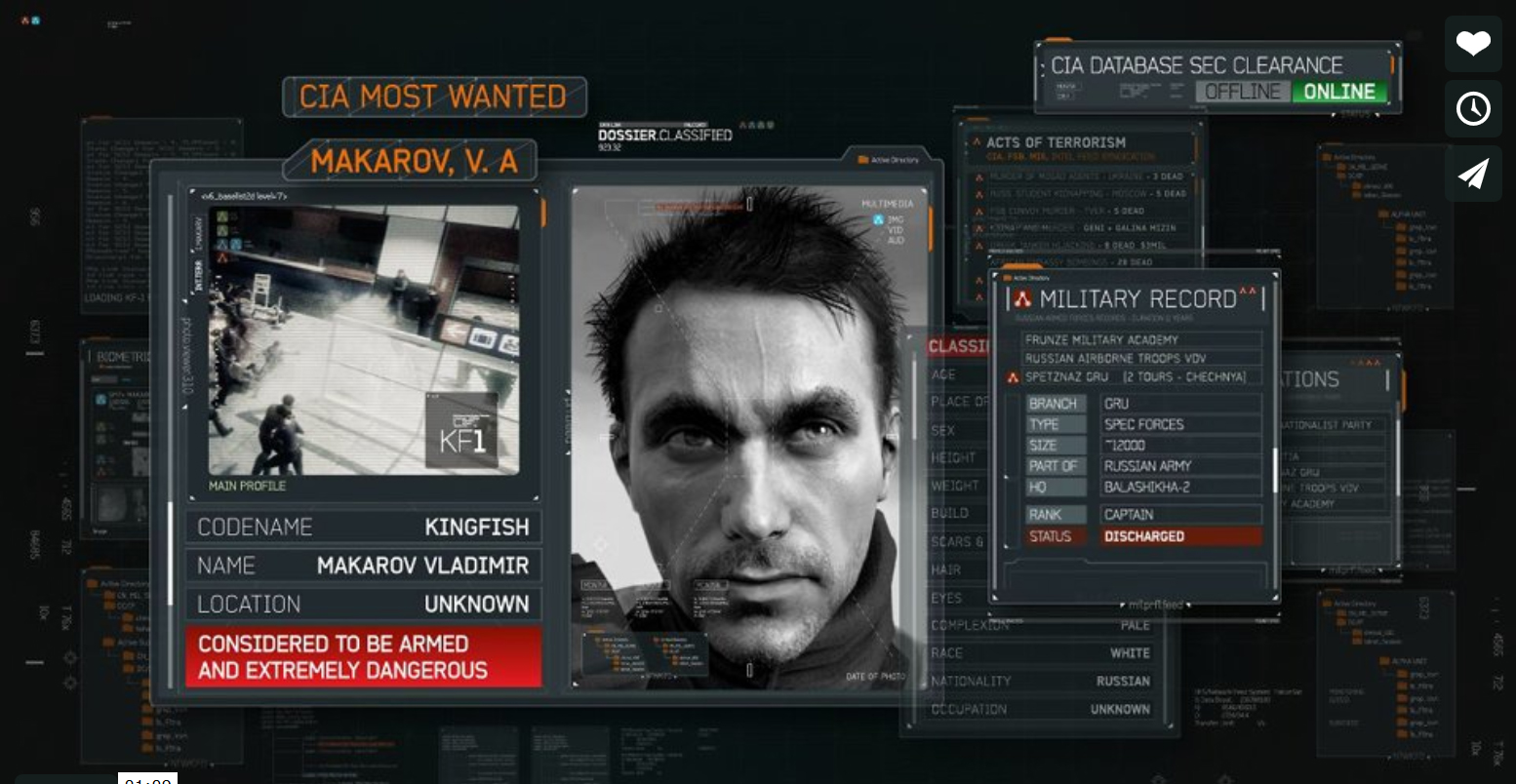Open the CLASSIFIED red tab
1516x784 pixels.
coord(958,346)
